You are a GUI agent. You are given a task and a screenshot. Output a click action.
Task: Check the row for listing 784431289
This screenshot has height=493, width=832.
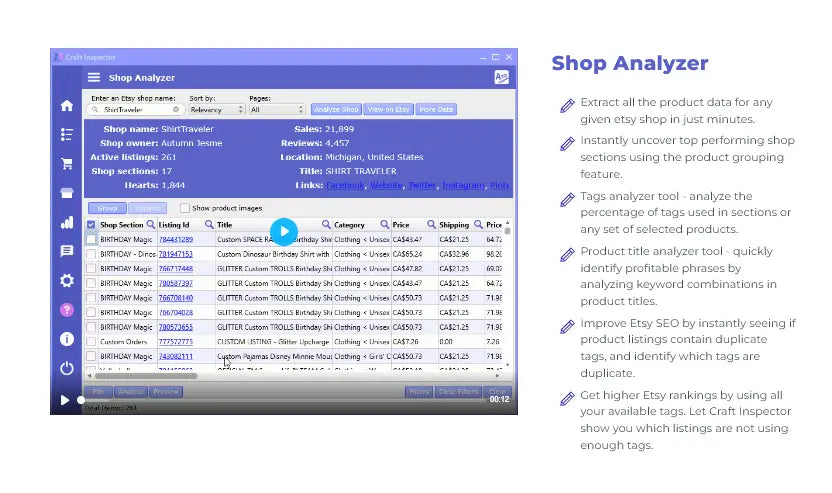tap(91, 239)
